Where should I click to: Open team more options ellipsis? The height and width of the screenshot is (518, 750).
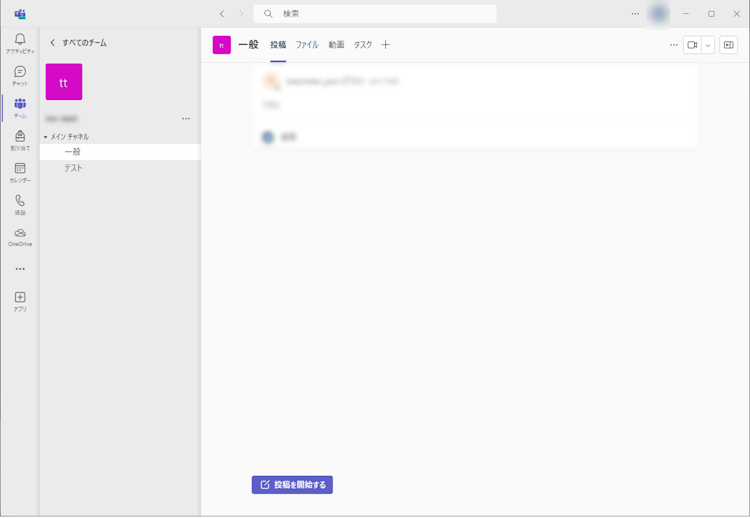tap(186, 119)
